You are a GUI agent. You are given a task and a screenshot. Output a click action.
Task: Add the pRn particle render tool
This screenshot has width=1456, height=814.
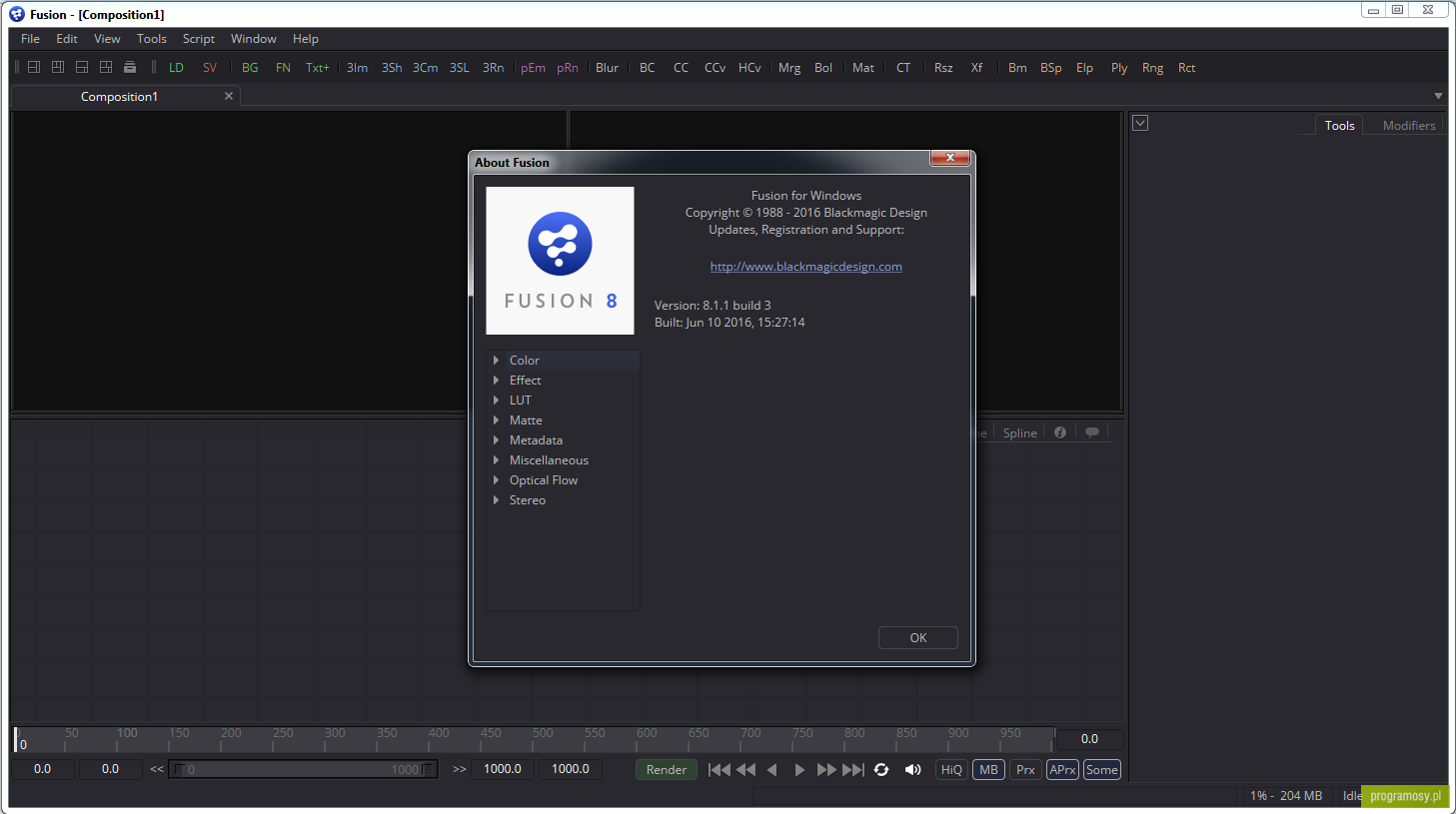(x=568, y=68)
